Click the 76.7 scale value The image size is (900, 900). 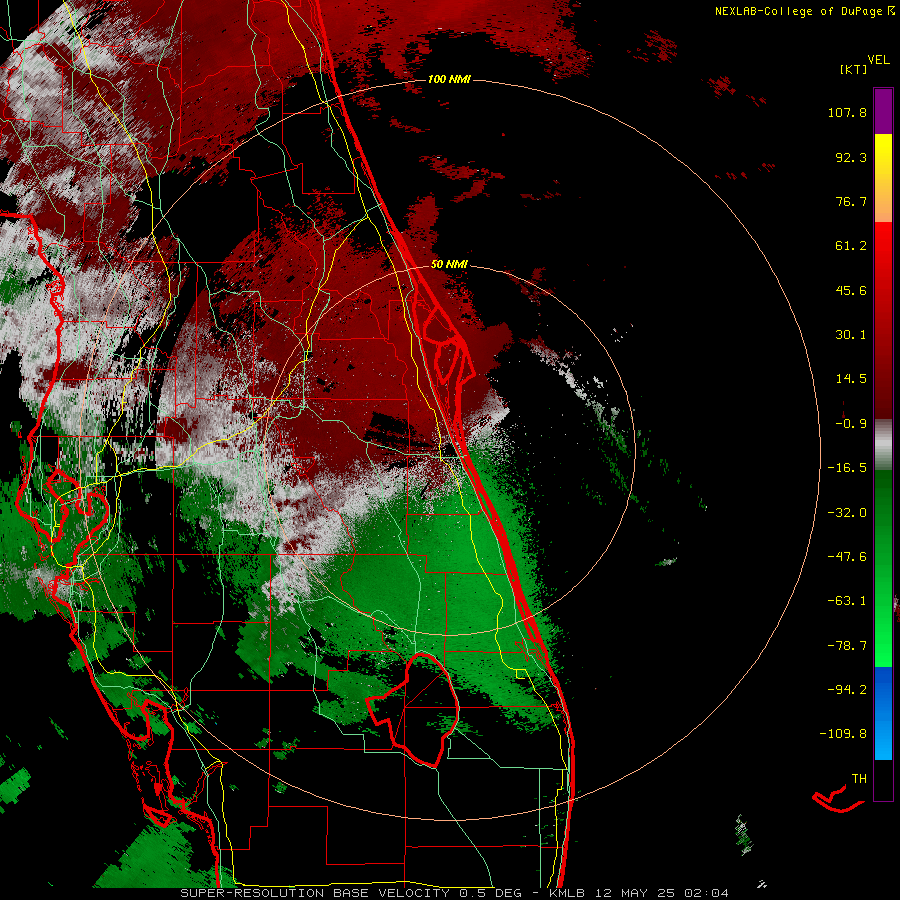pyautogui.click(x=851, y=201)
